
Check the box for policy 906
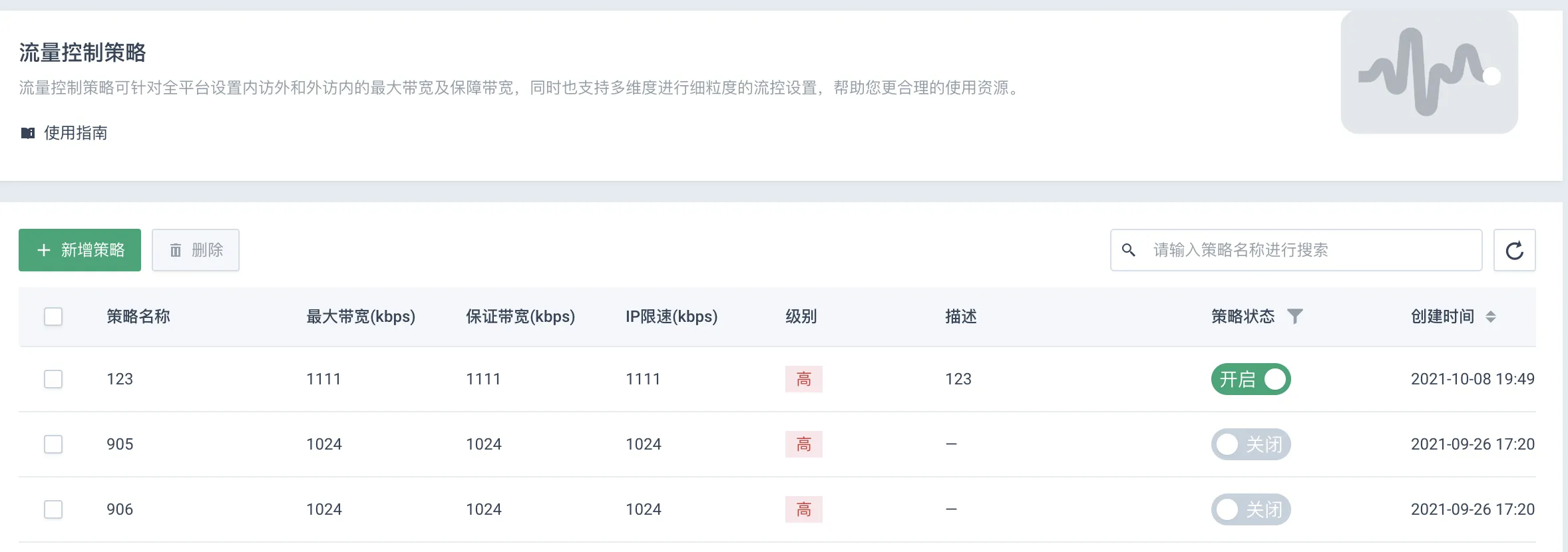(53, 509)
